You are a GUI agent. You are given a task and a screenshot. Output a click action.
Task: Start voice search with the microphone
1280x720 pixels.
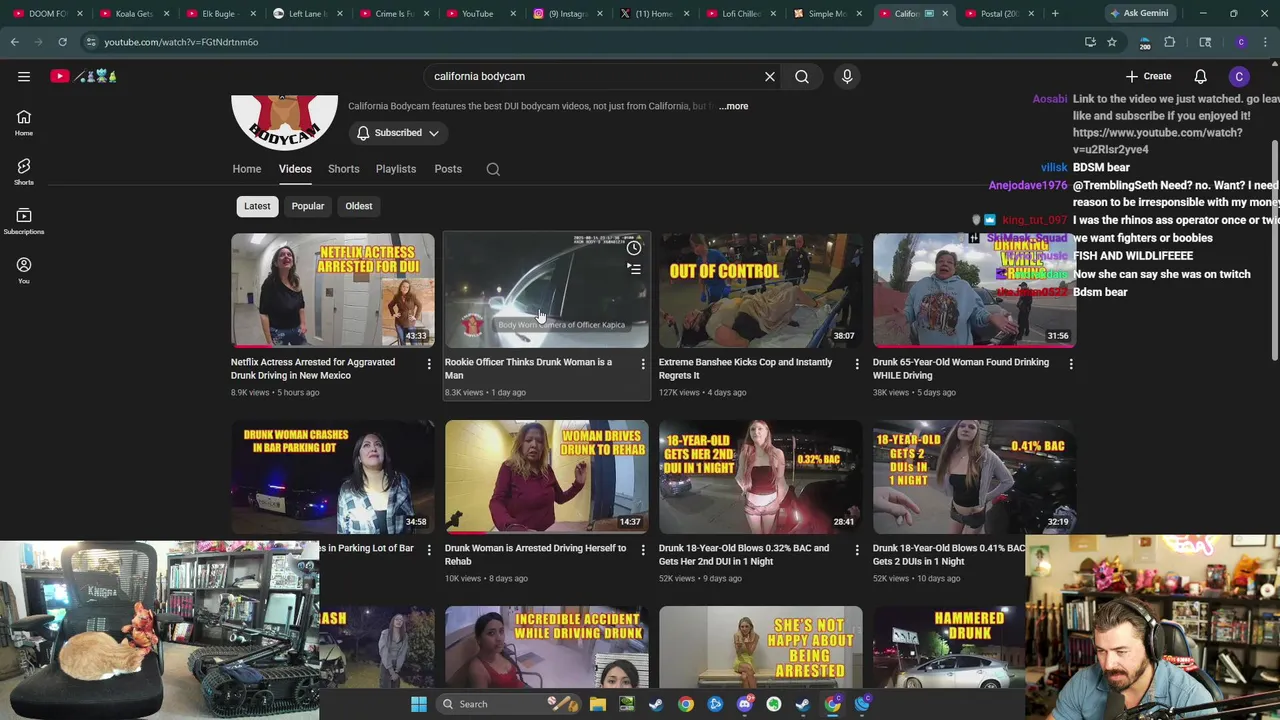pos(847,76)
